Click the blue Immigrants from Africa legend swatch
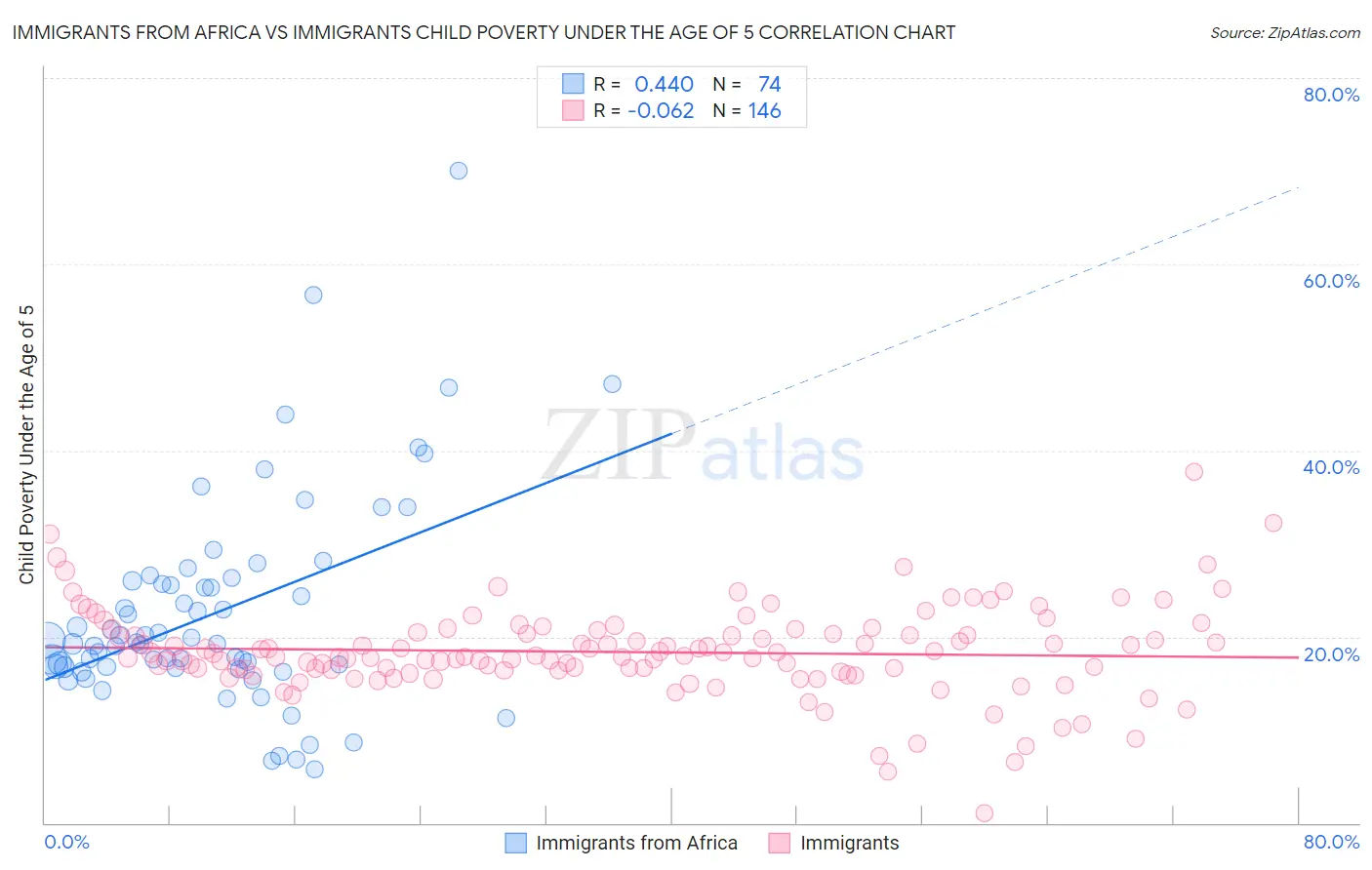 click(515, 843)
